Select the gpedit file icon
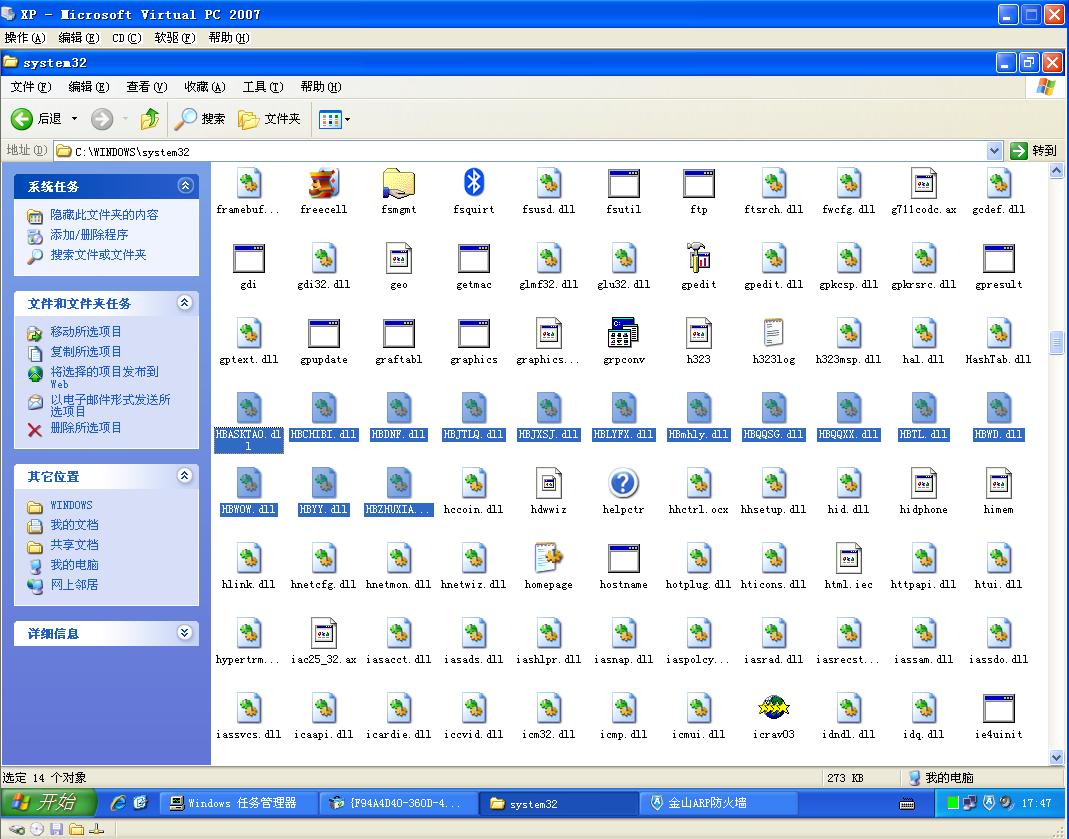1069x839 pixels. coord(698,259)
